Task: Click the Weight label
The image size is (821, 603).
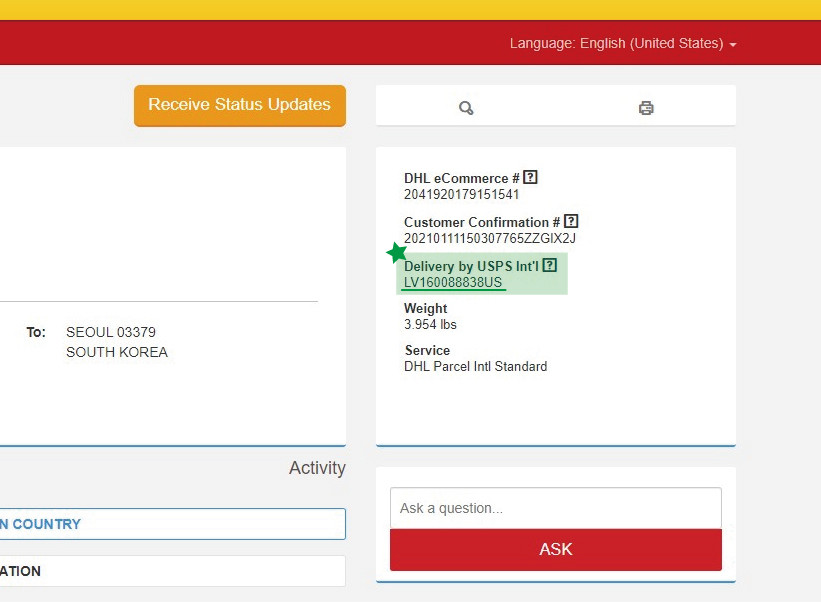Action: point(426,308)
